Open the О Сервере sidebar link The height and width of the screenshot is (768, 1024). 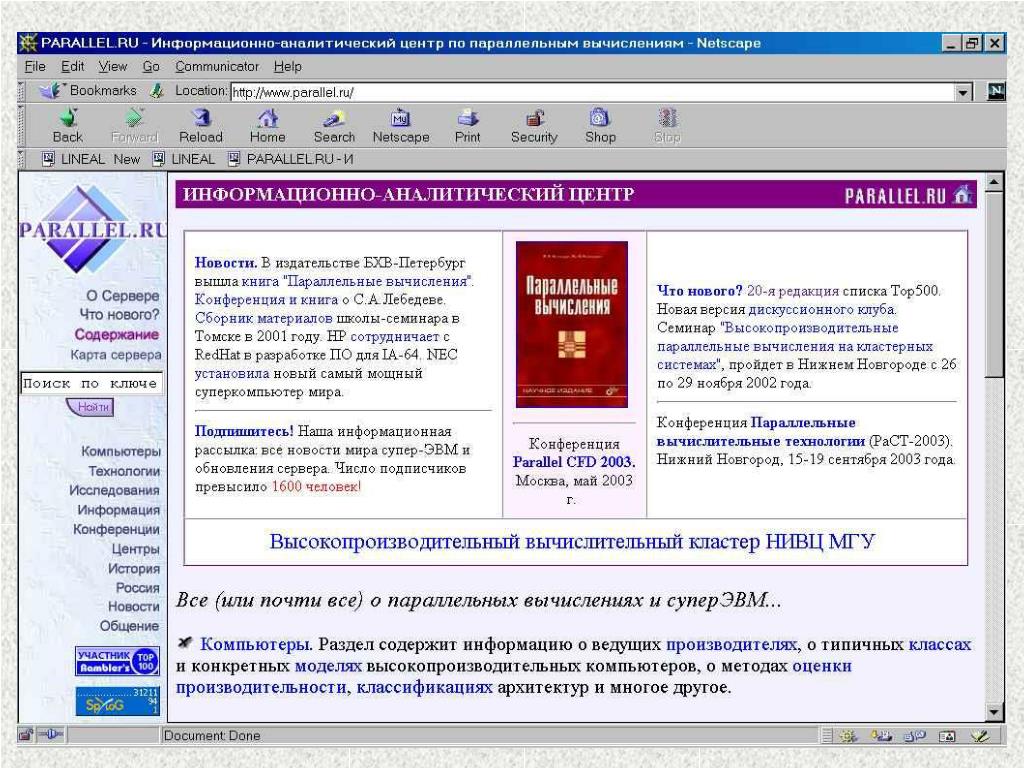pyautogui.click(x=123, y=296)
